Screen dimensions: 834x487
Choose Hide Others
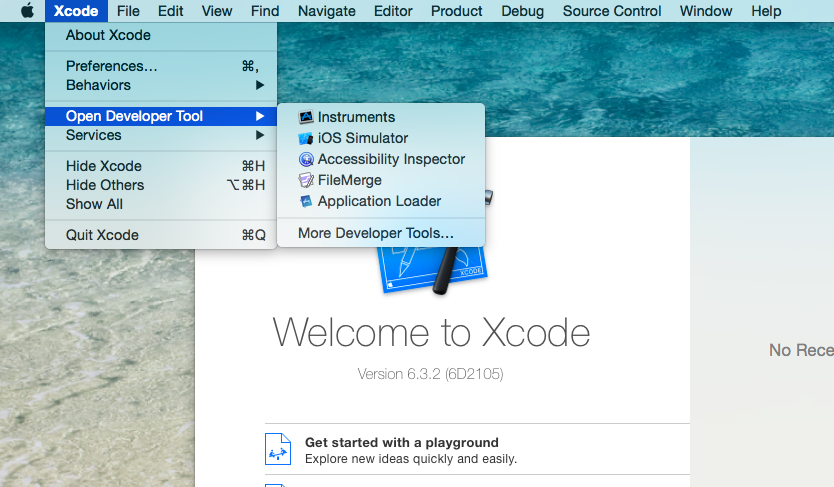161,185
